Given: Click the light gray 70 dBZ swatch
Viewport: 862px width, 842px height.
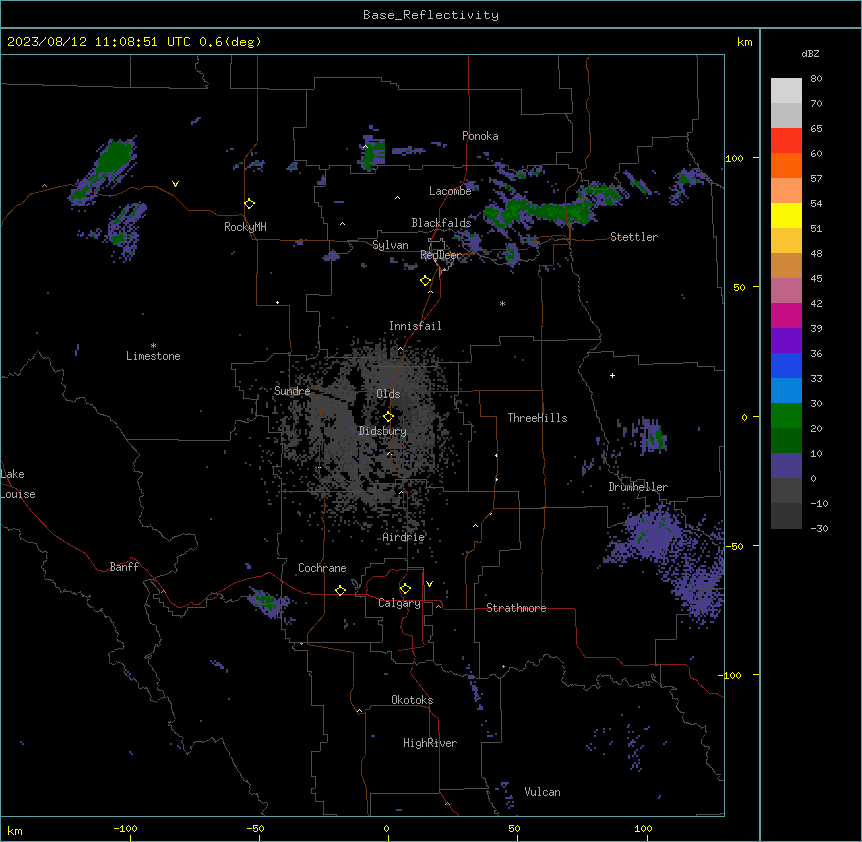Looking at the screenshot, I should coord(786,115).
